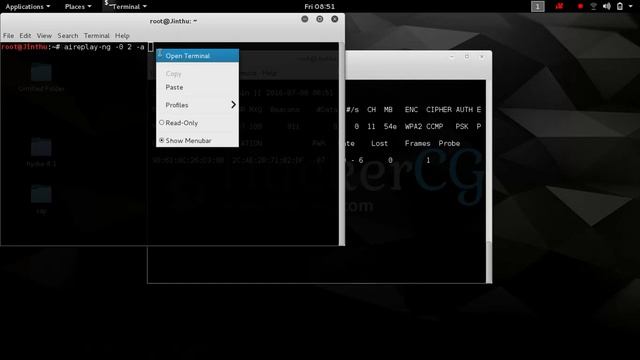Open the Places menu in top bar
The width and height of the screenshot is (640, 360).
pos(78,7)
